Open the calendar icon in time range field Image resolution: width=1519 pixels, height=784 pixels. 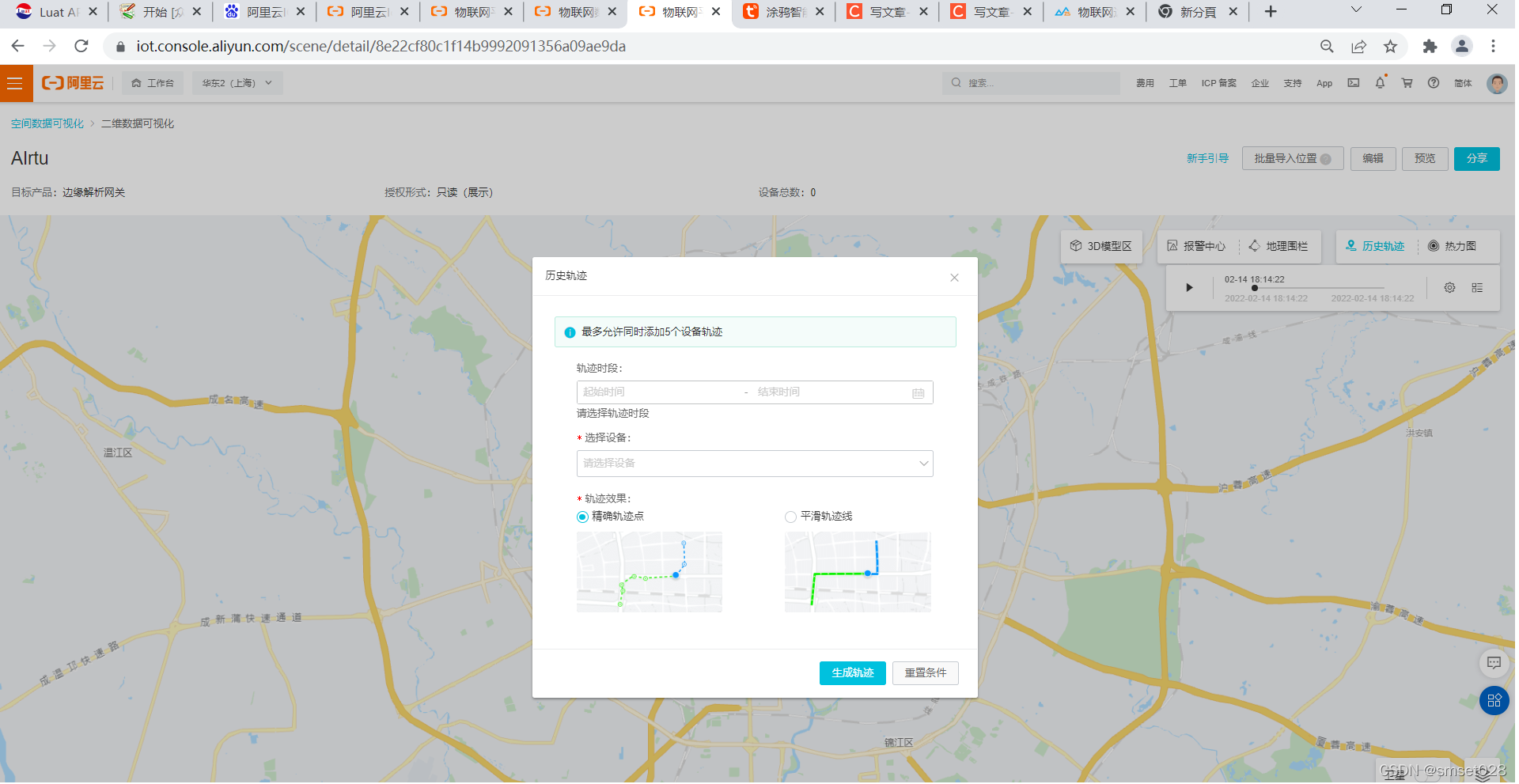click(919, 393)
